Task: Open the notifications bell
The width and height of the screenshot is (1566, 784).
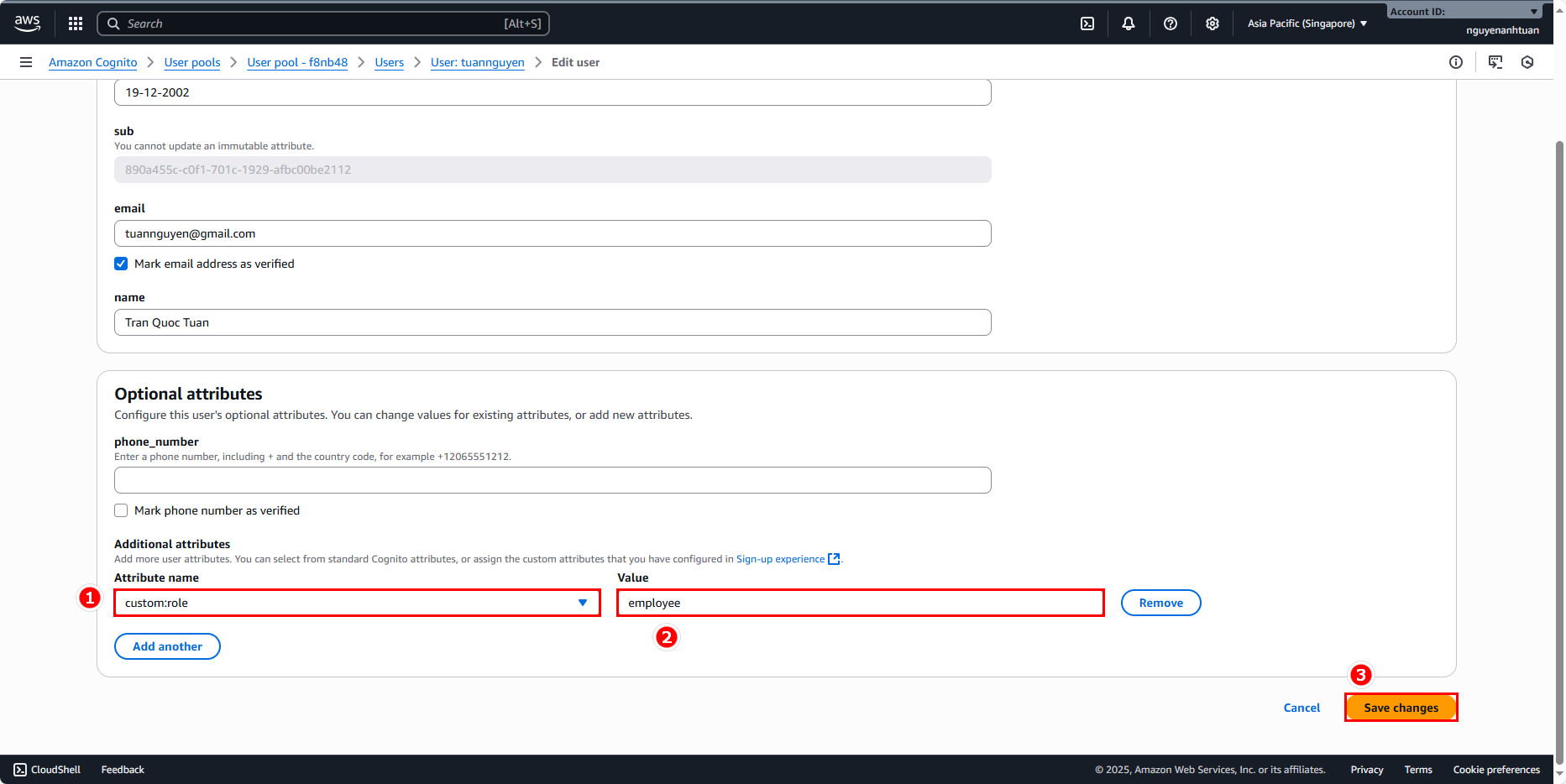Action: [x=1129, y=24]
